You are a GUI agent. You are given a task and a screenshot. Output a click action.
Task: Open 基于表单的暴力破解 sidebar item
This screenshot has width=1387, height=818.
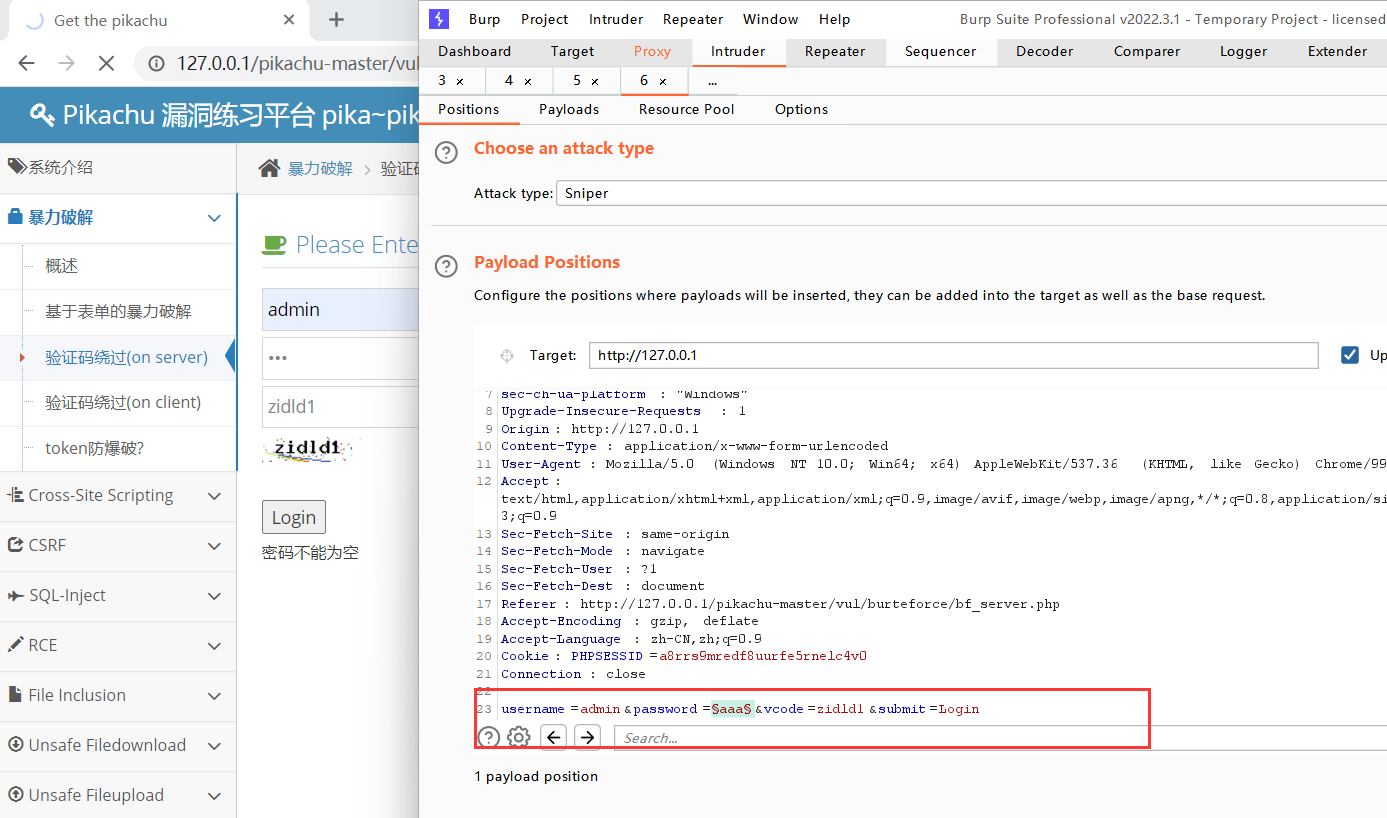coord(118,312)
